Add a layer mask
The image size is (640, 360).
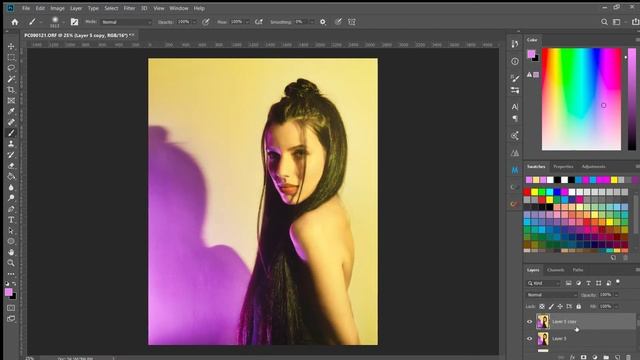point(583,357)
